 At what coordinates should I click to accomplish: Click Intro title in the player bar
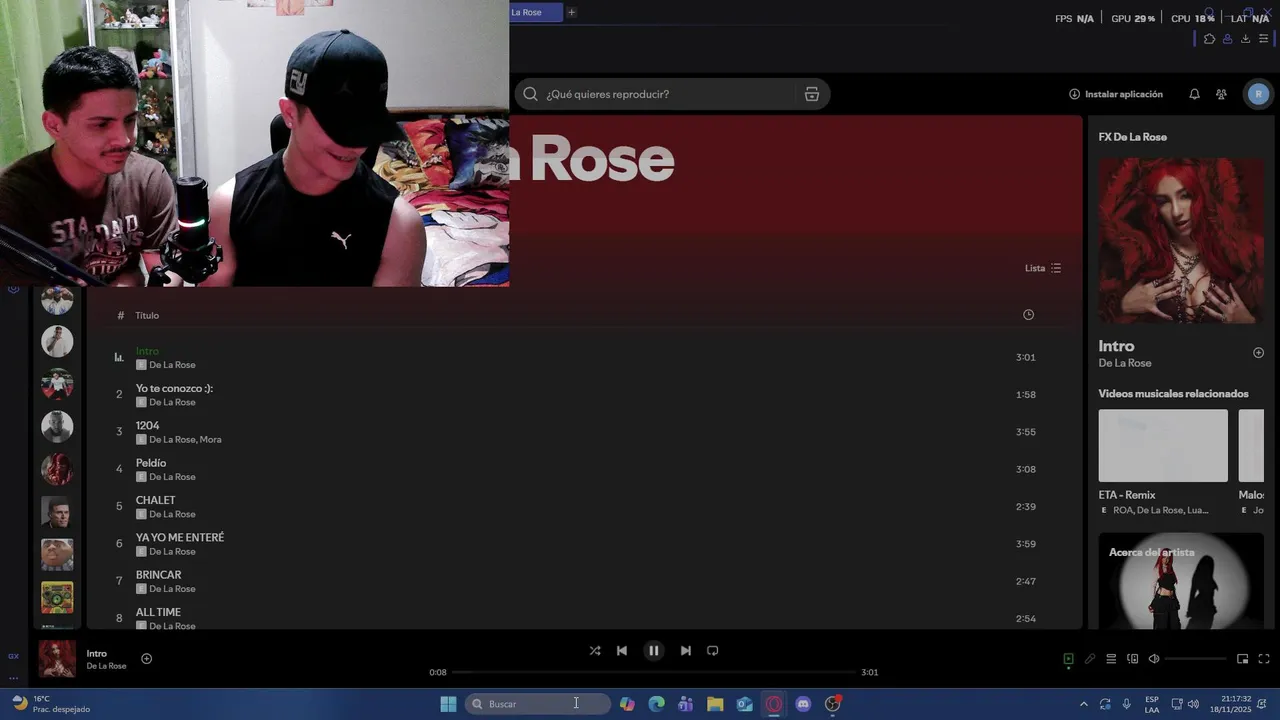(96, 654)
